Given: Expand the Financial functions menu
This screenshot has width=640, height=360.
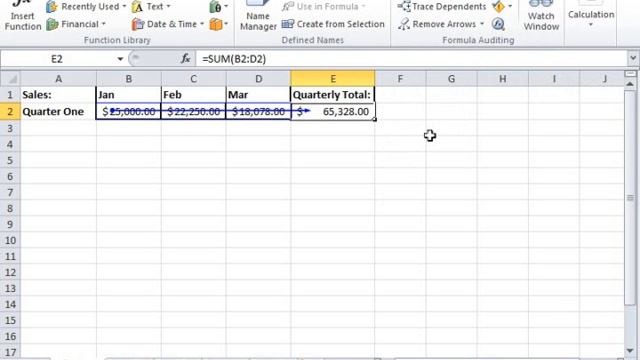Looking at the screenshot, I should (x=76, y=24).
